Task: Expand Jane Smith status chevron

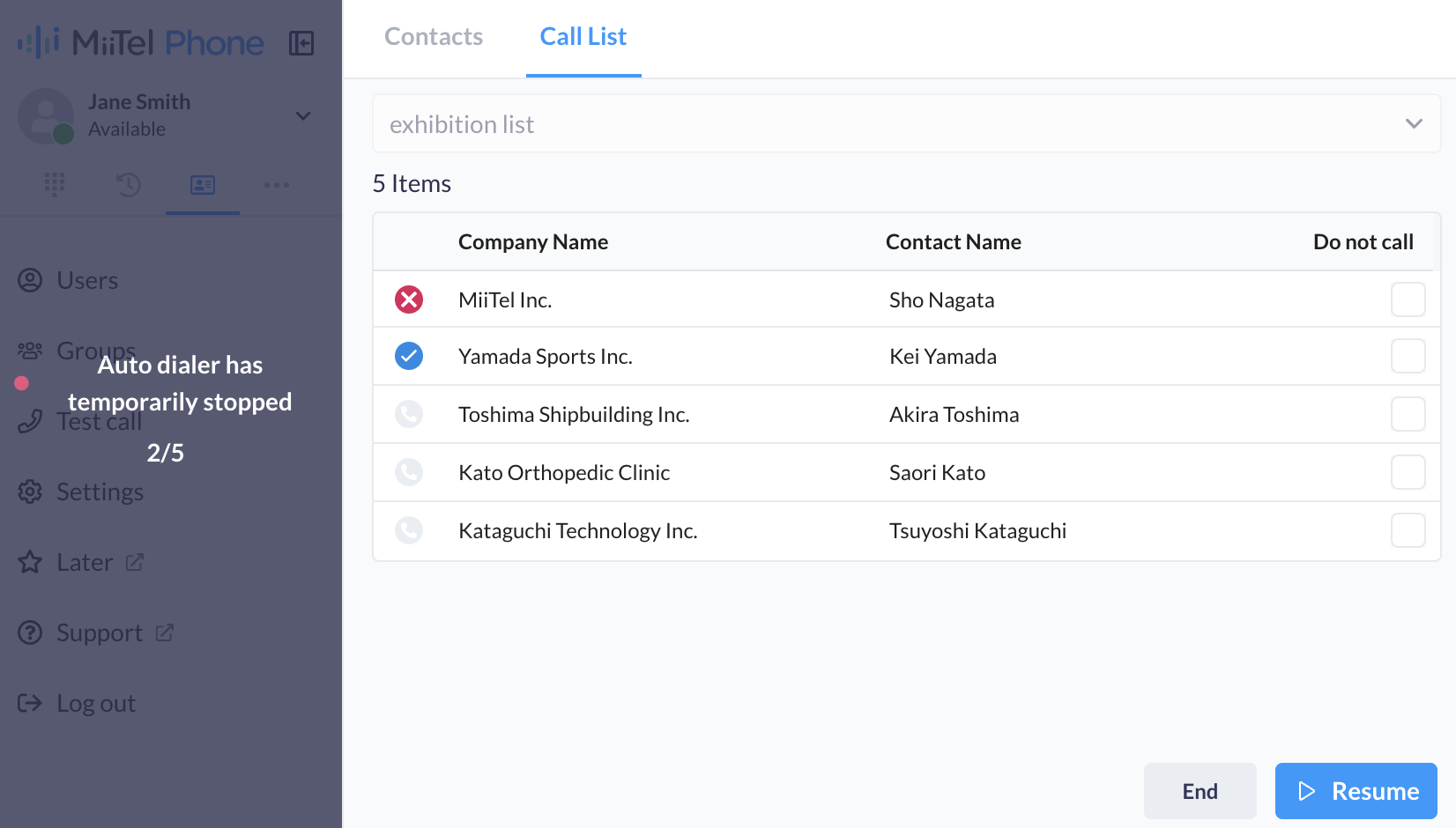Action: 303,115
